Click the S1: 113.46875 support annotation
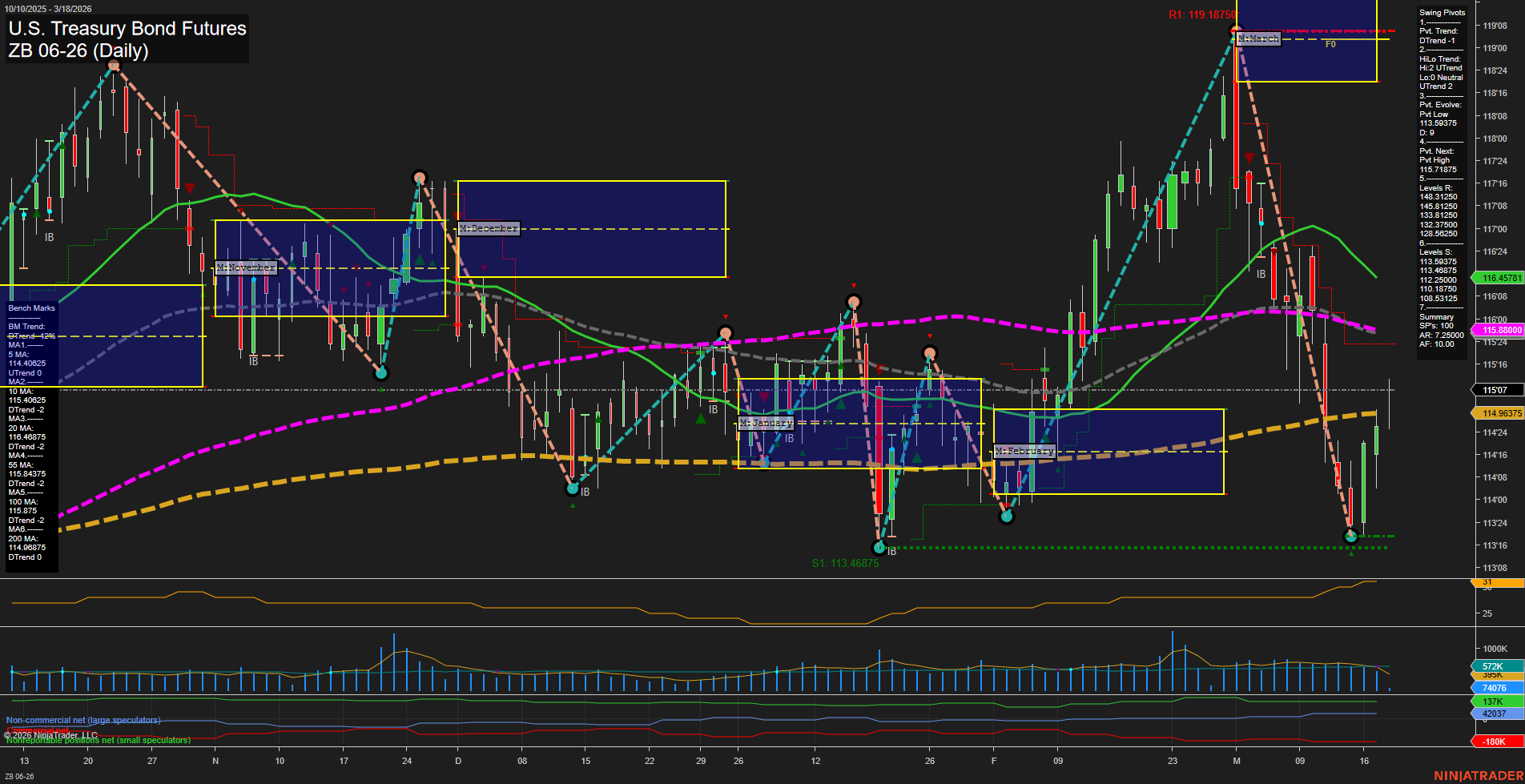 pyautogui.click(x=846, y=563)
